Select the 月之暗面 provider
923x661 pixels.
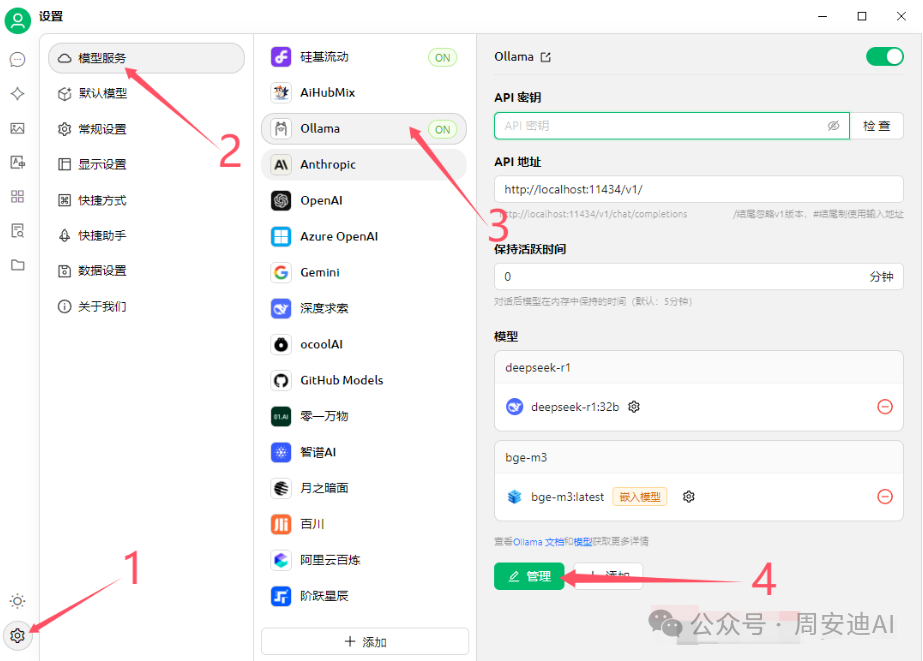(x=364, y=488)
